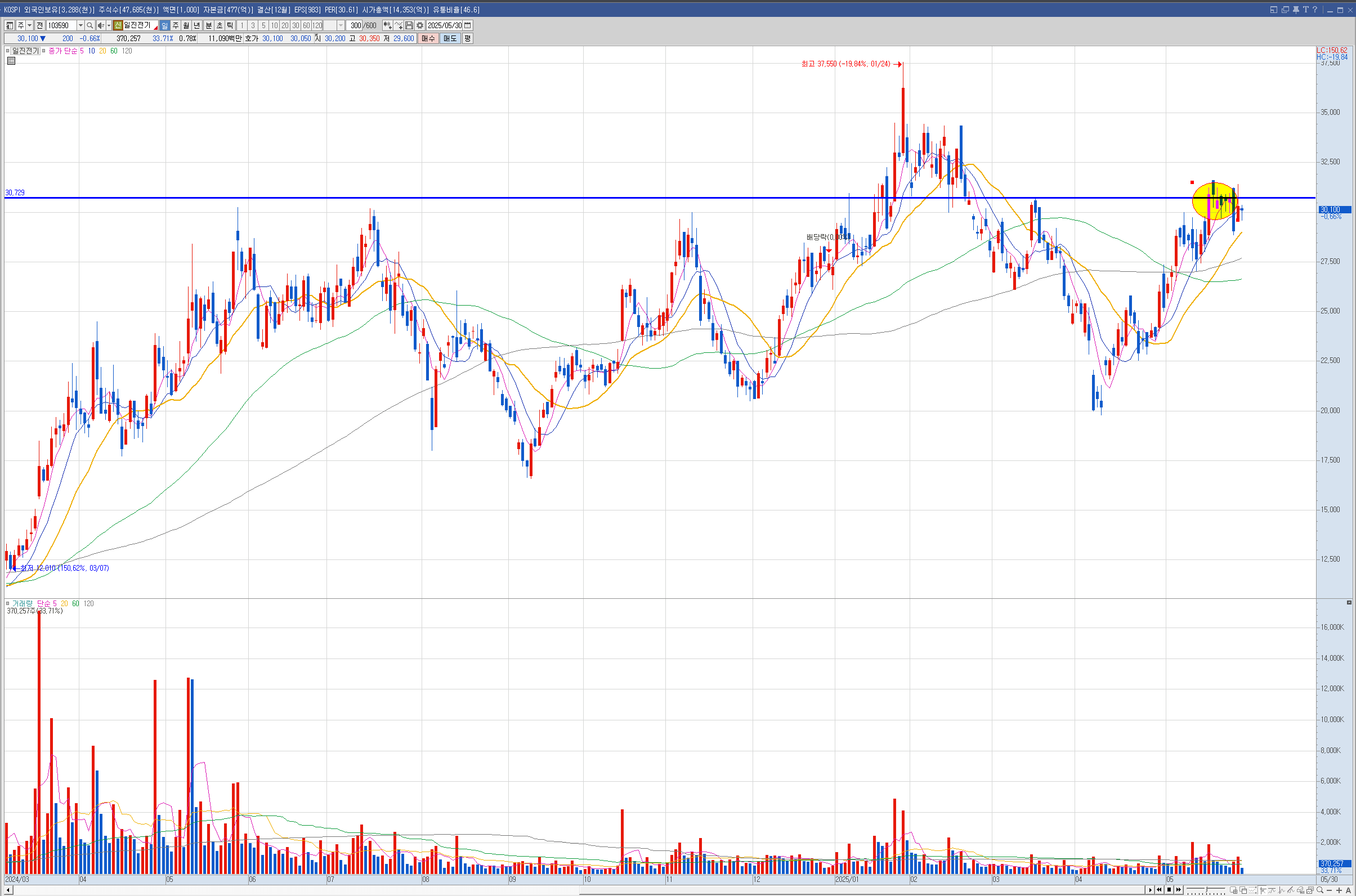
Task: Click the chart speed slider at bottom
Action: click(1206, 890)
